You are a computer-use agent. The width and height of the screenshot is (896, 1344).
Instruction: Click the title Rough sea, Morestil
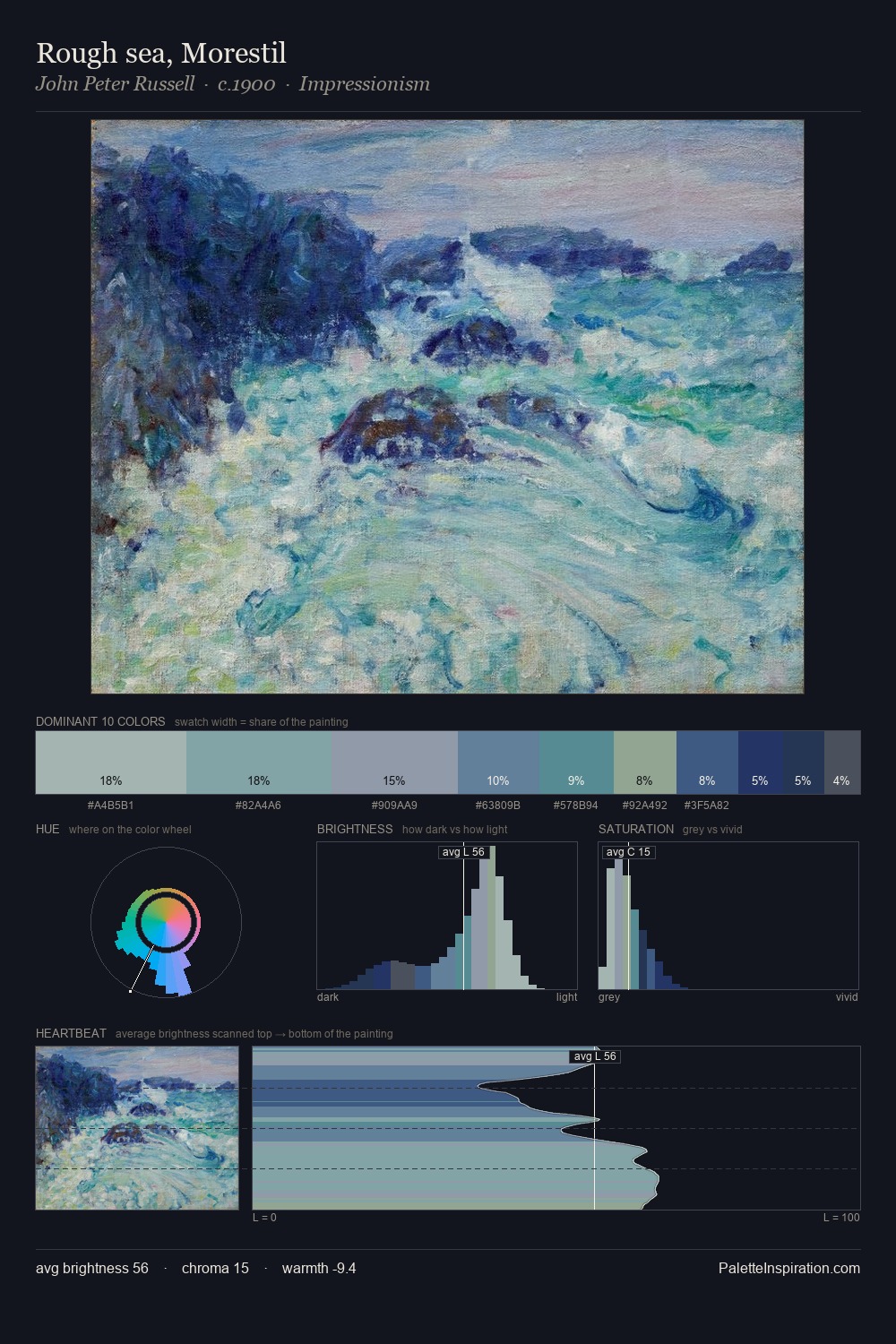pos(161,53)
